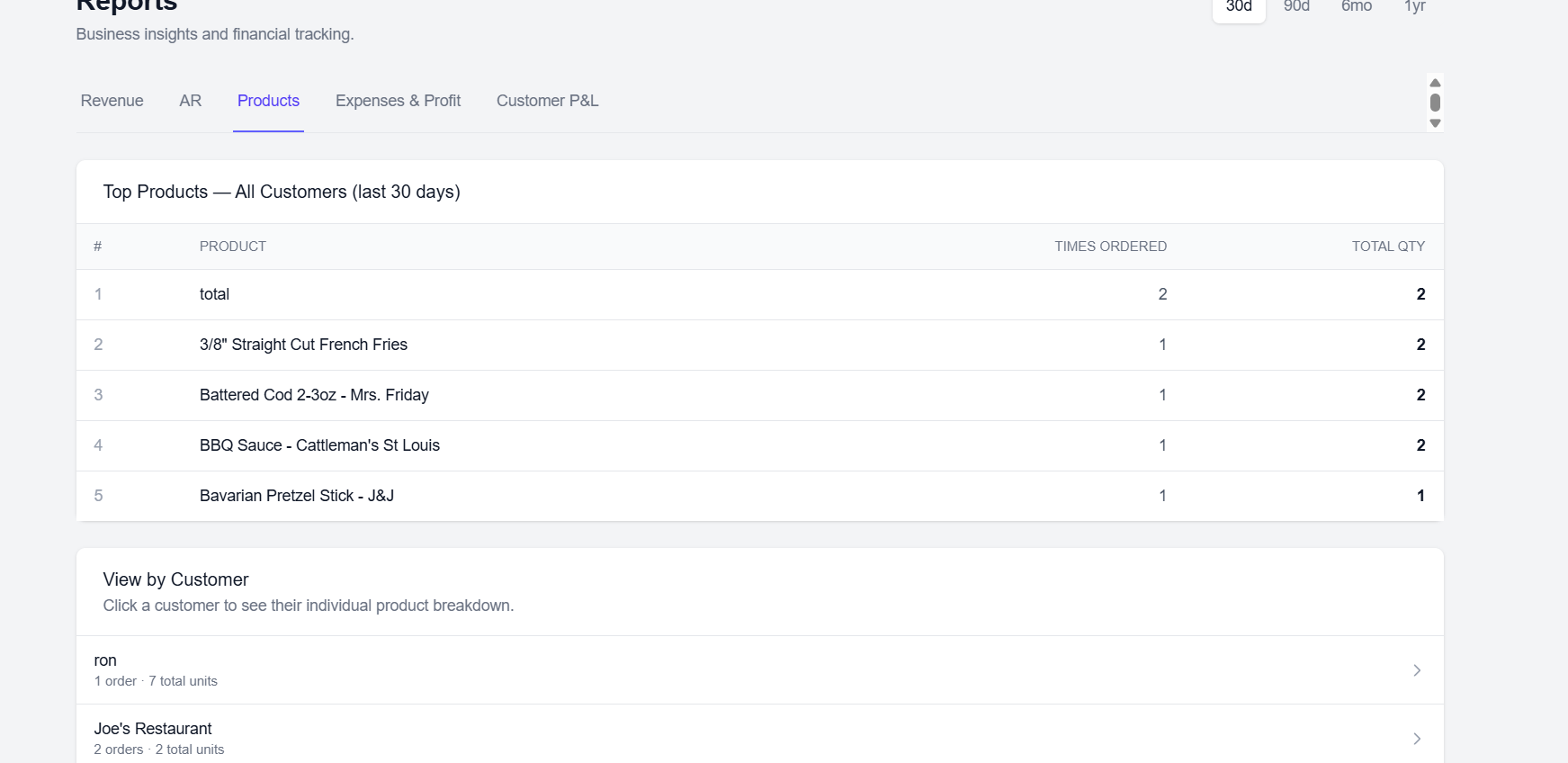1568x763 pixels.
Task: Click the scrollbar down arrow
Action: 1435,123
